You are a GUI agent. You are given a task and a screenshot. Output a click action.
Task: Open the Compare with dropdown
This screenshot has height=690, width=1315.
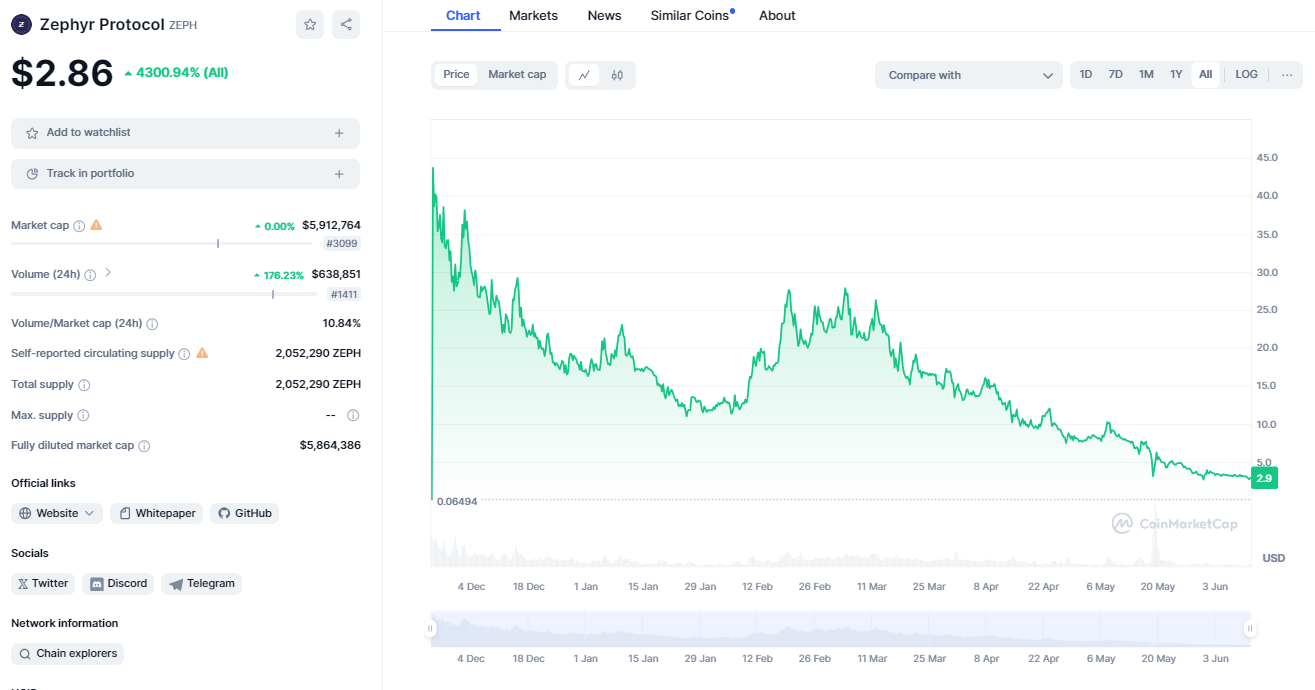coord(968,75)
